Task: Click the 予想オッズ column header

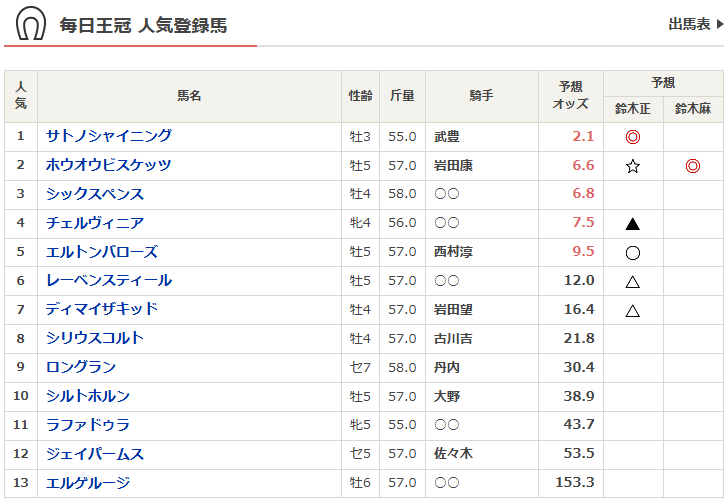Action: tap(573, 96)
